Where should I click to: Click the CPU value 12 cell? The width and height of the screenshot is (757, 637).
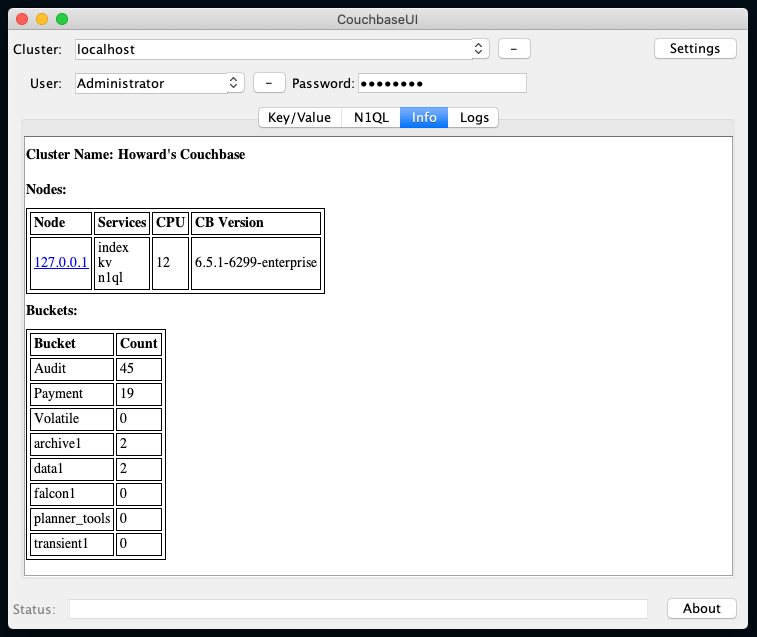(170, 263)
